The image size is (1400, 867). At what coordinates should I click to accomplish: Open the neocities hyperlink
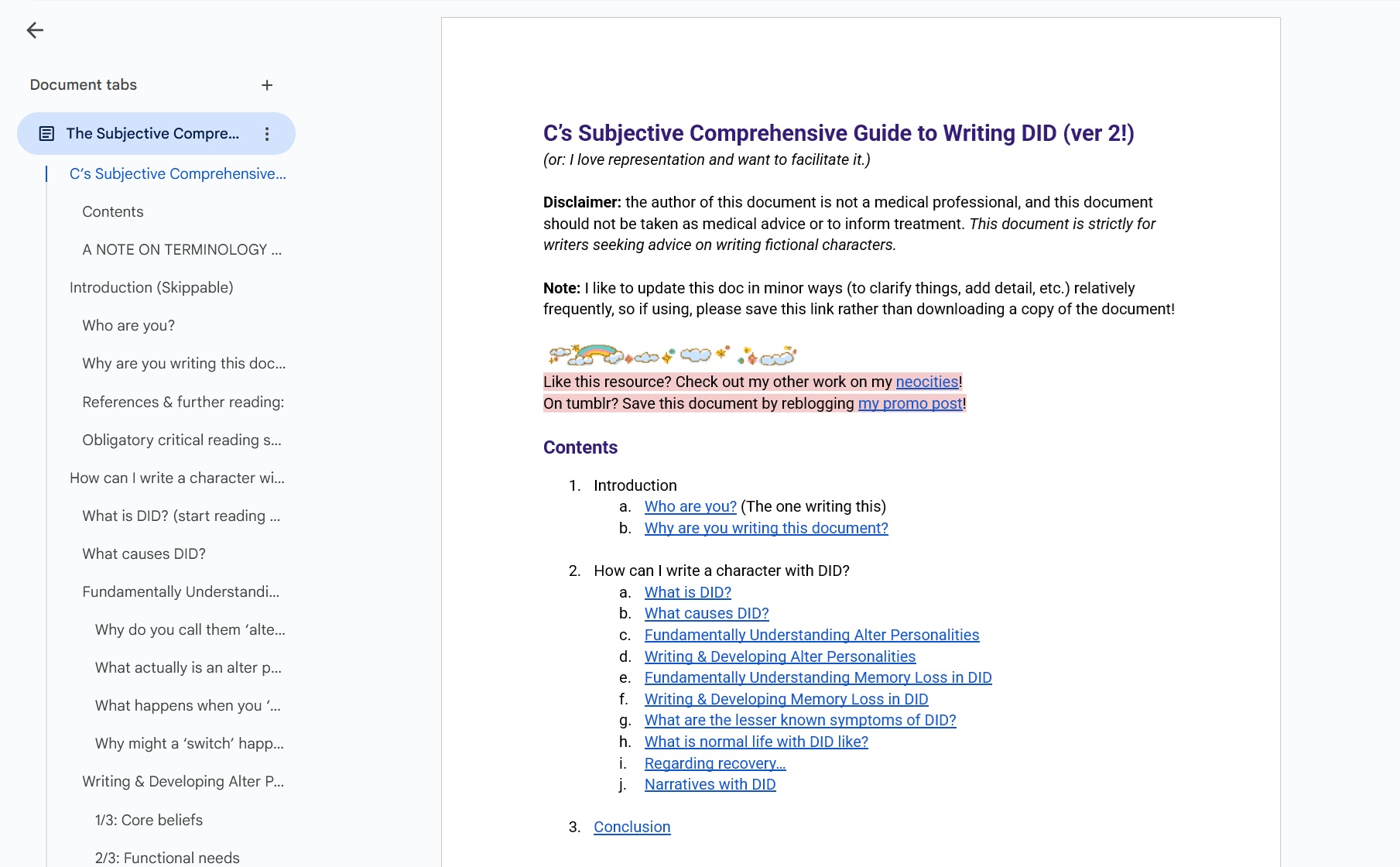coord(926,382)
